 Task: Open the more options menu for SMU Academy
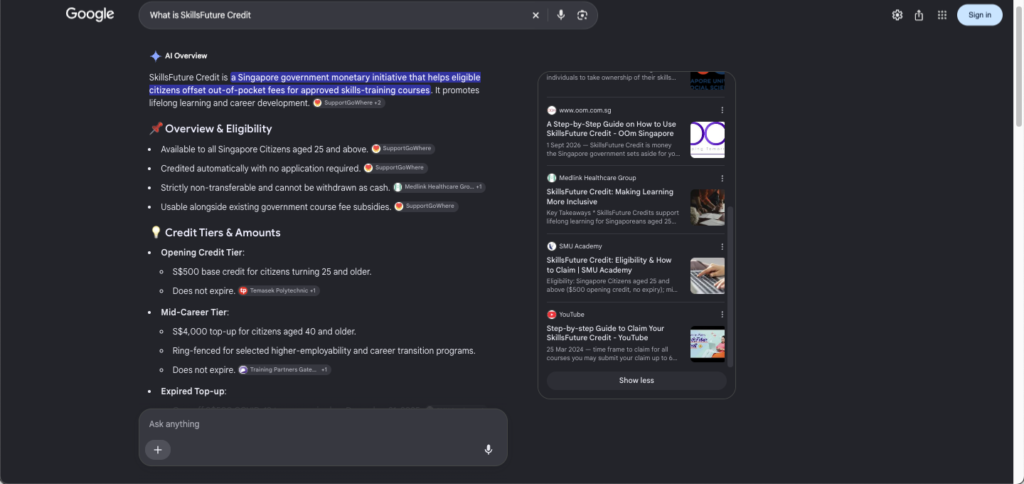722,247
